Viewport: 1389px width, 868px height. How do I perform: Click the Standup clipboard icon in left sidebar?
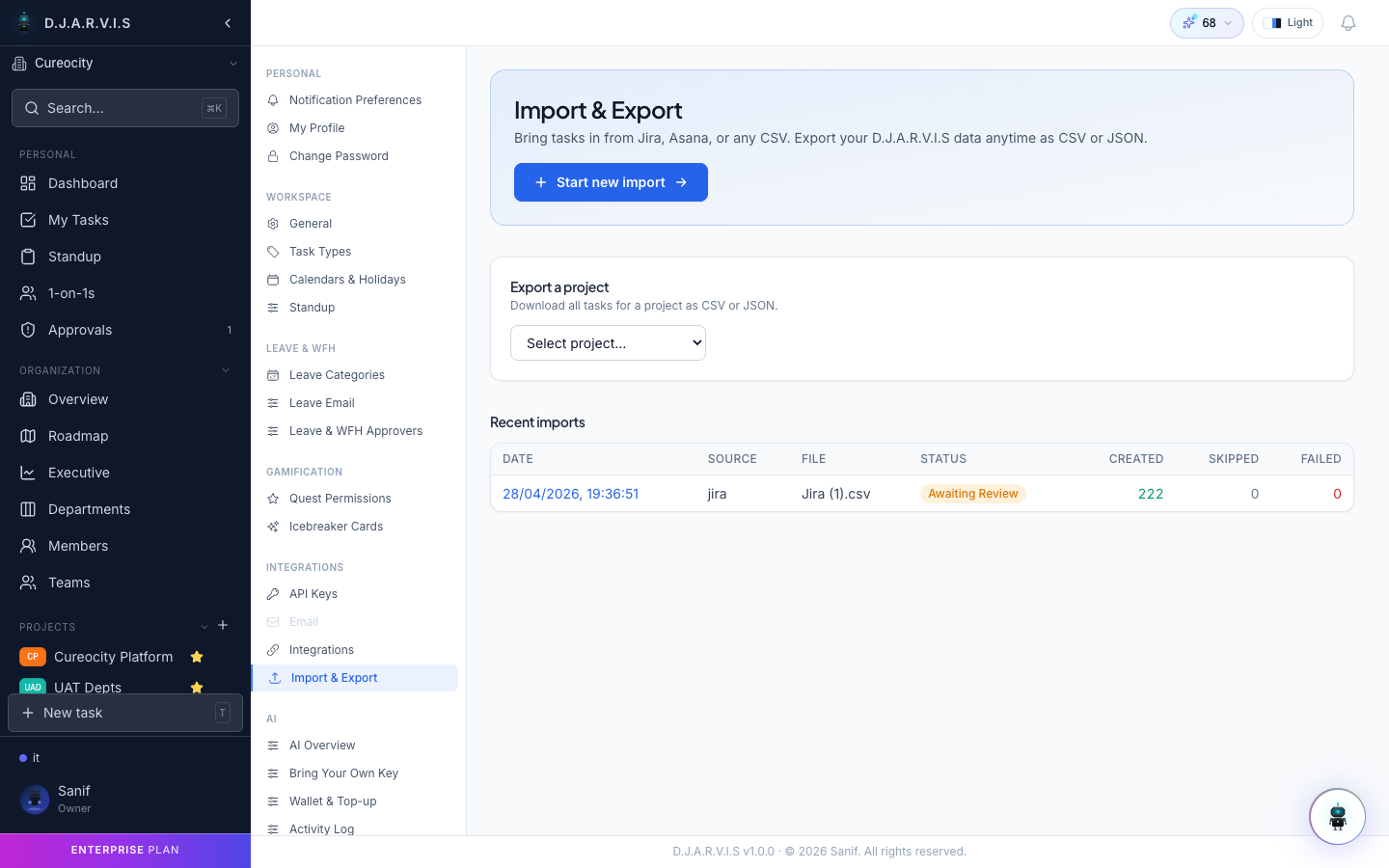pyautogui.click(x=28, y=257)
